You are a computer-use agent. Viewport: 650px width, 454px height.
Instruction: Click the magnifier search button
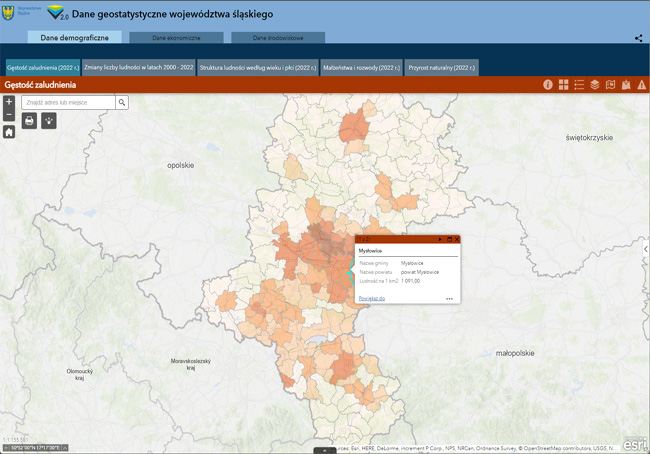pos(122,102)
